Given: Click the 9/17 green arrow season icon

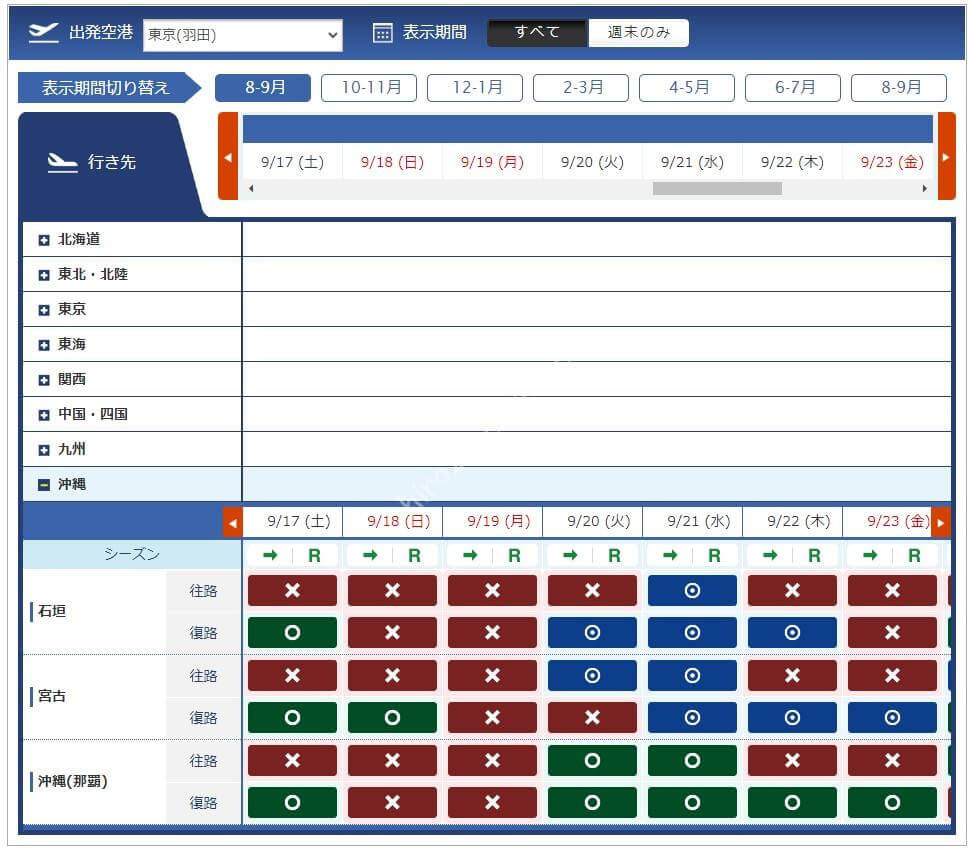Looking at the screenshot, I should (270, 555).
